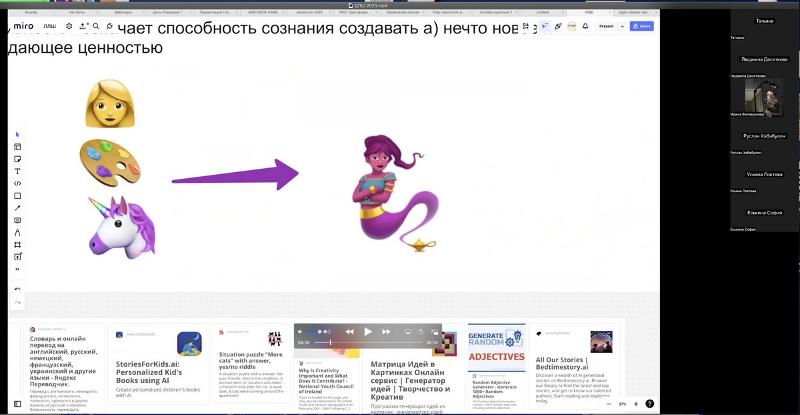Choose the sticky note tool
Viewport: 800px width, 415px height.
(17, 159)
